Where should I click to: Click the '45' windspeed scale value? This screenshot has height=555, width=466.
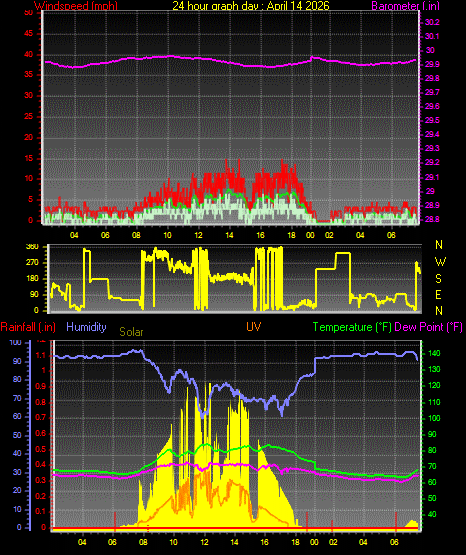pos(28,34)
